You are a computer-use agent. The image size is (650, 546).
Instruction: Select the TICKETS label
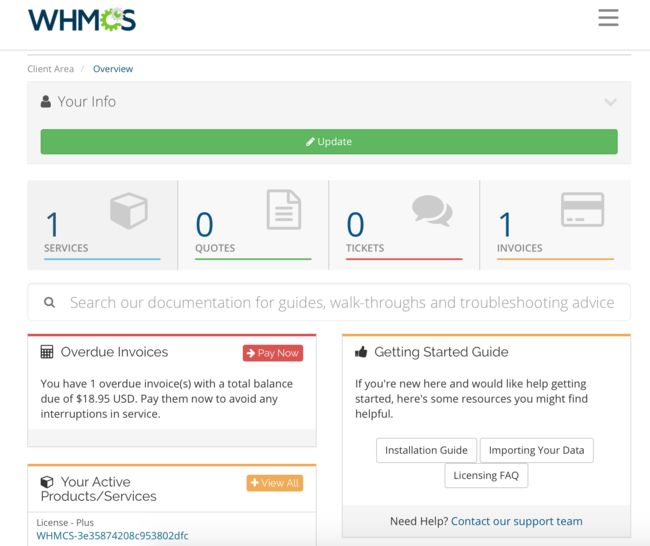click(365, 248)
